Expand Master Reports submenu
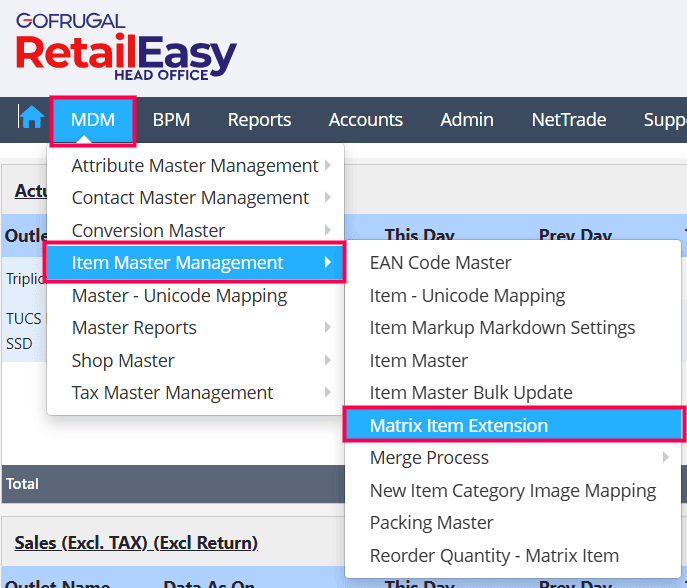Image resolution: width=687 pixels, height=588 pixels. [195, 328]
